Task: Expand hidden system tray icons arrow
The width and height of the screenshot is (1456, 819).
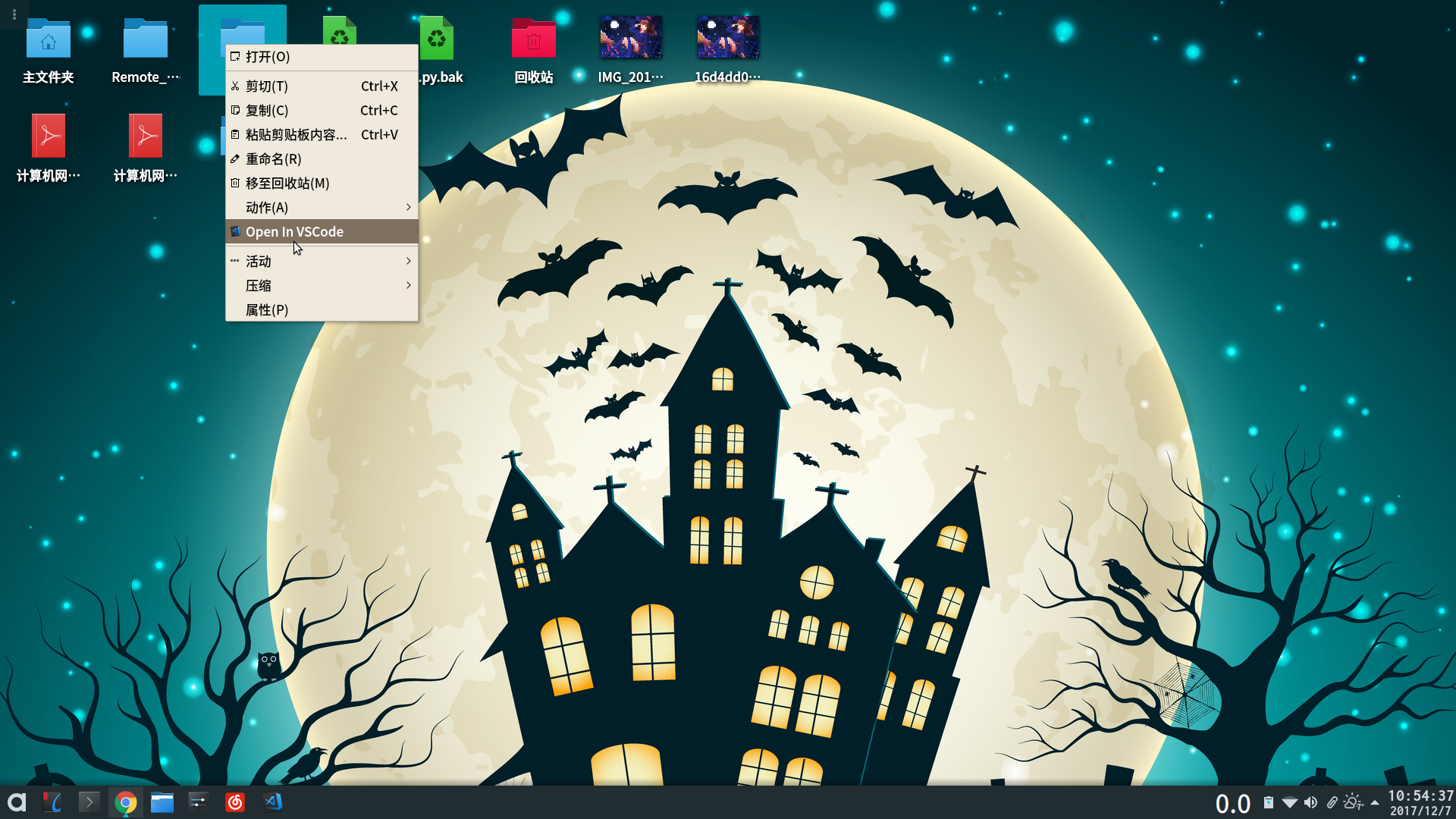Action: click(1375, 802)
